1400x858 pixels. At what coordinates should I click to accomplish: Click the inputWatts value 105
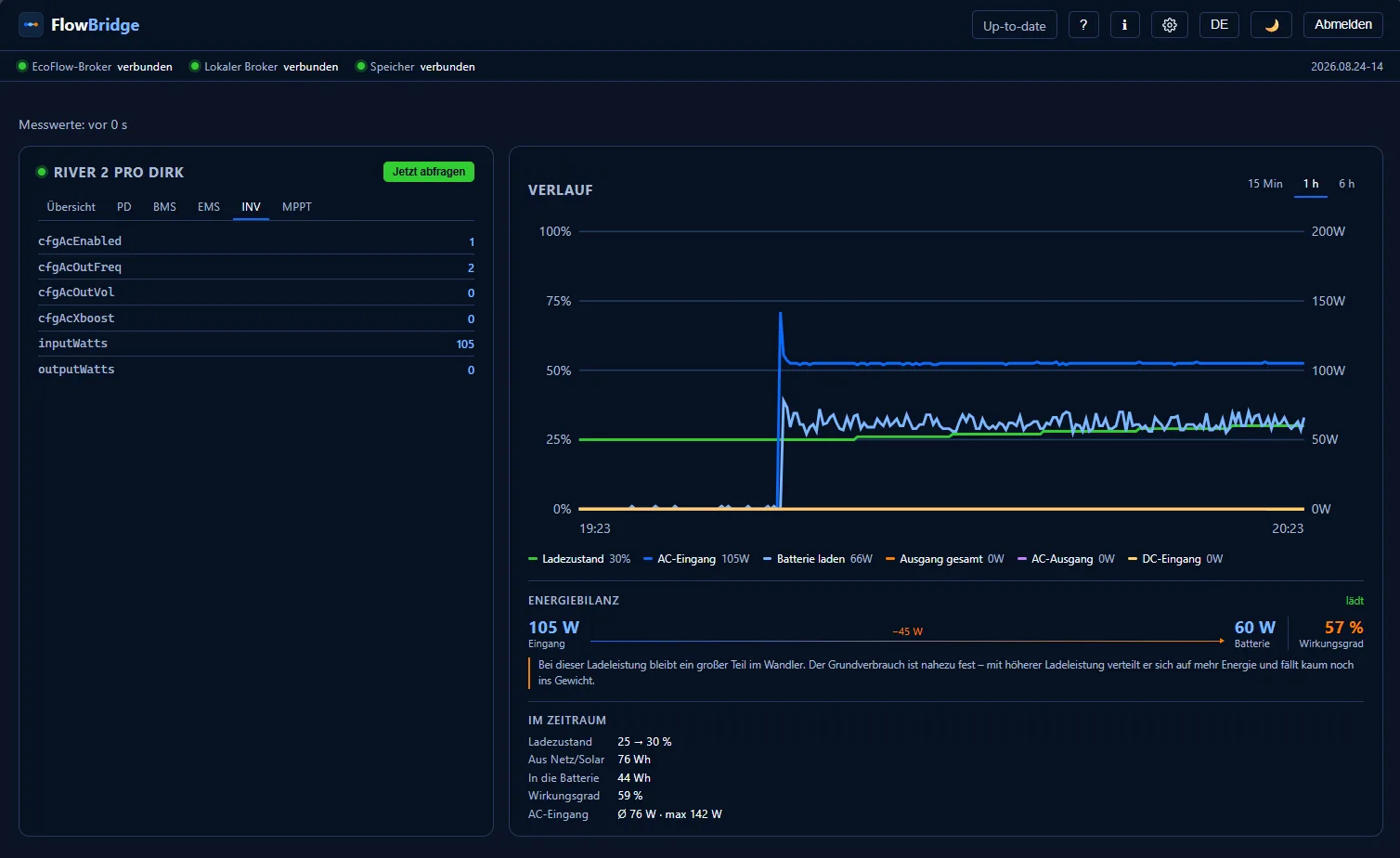click(465, 344)
